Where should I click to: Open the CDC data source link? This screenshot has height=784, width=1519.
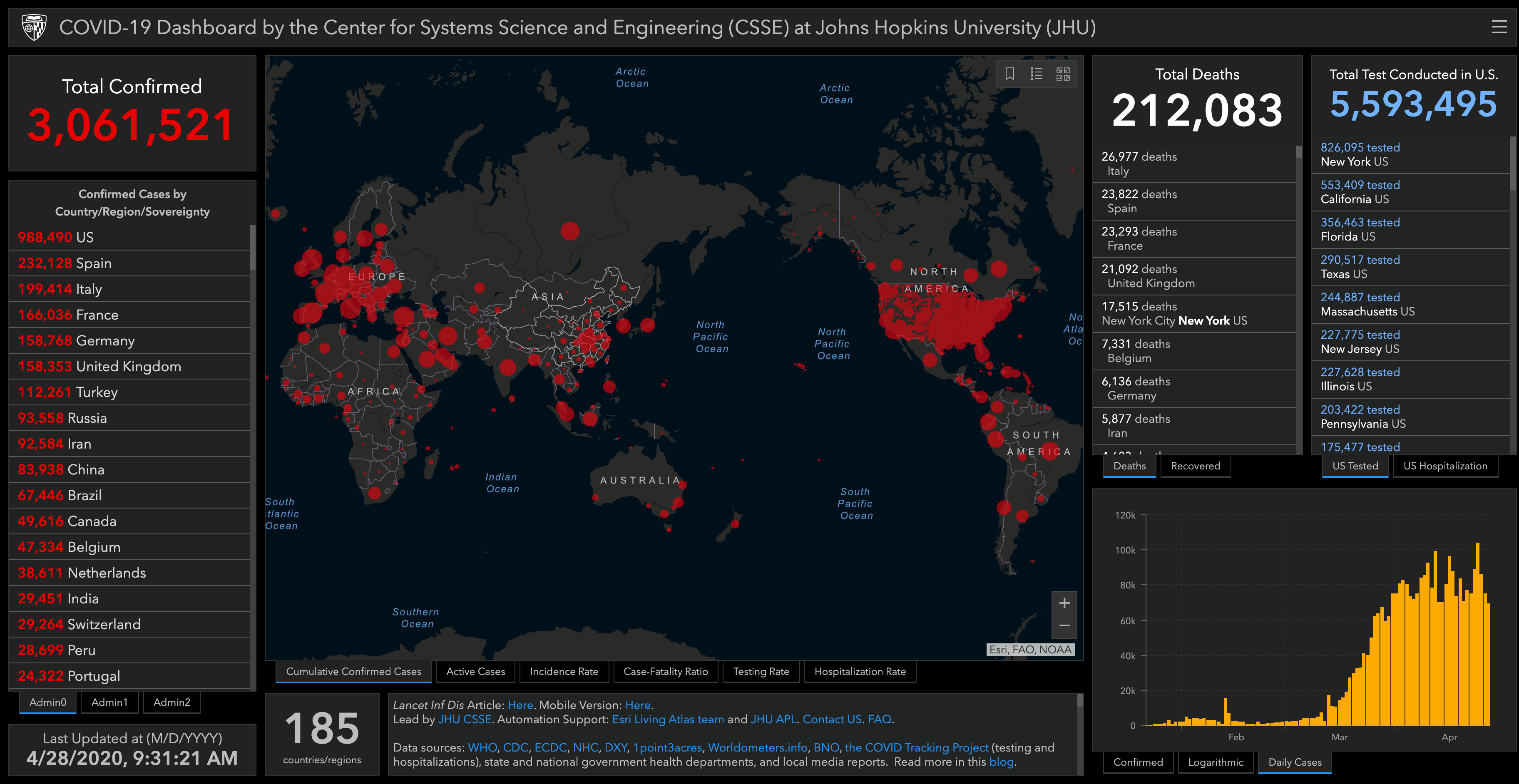515,747
